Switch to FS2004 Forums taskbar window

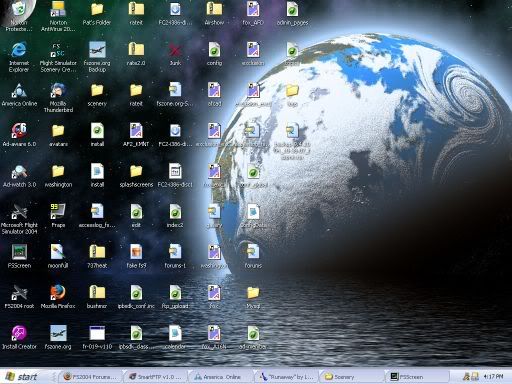(90, 377)
